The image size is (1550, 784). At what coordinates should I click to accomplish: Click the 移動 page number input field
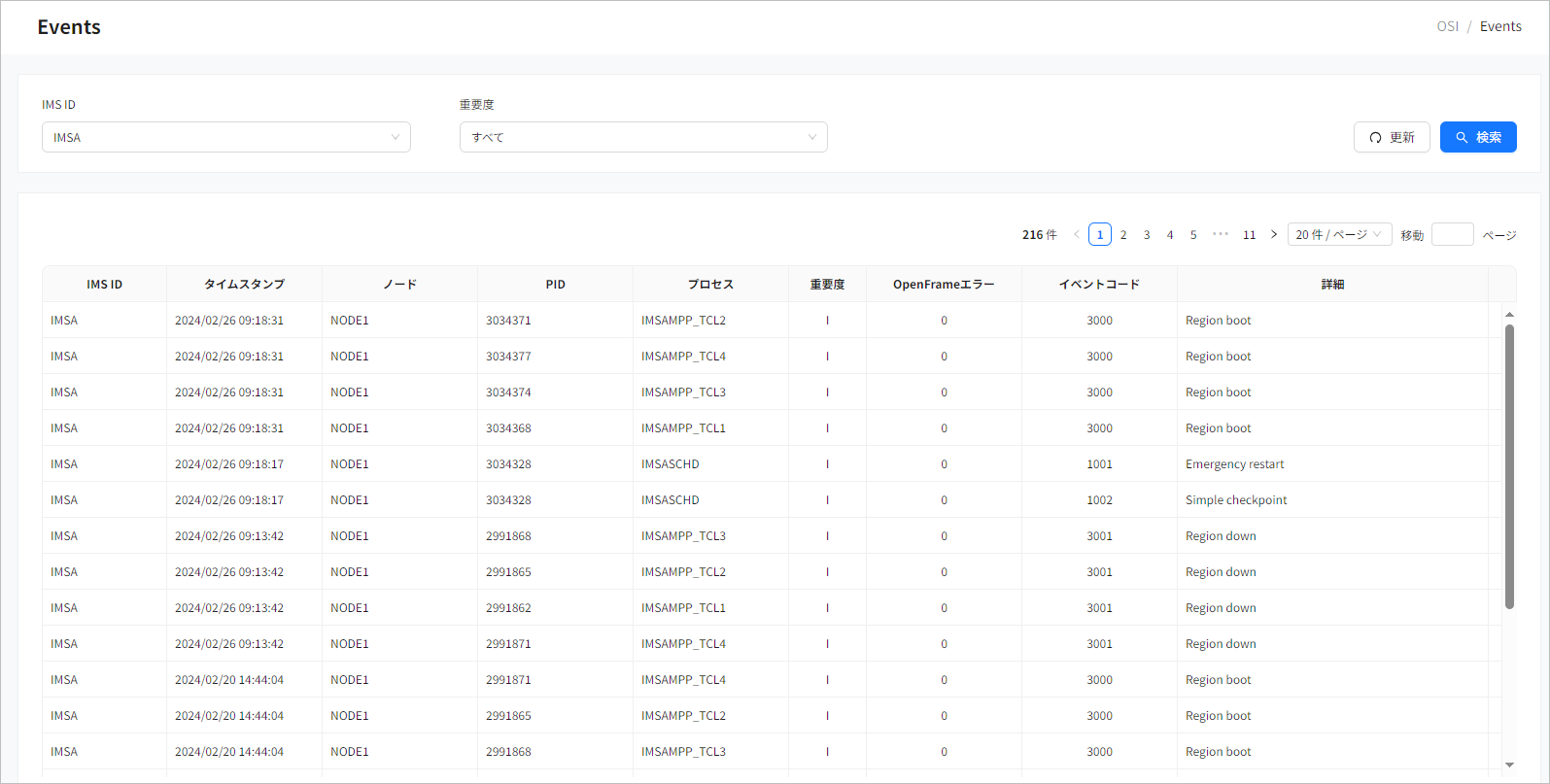(1452, 234)
